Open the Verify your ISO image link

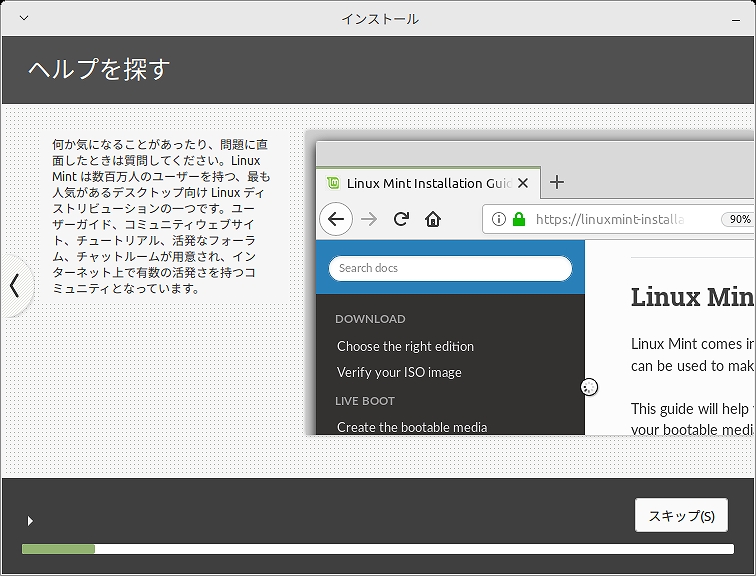(x=399, y=372)
